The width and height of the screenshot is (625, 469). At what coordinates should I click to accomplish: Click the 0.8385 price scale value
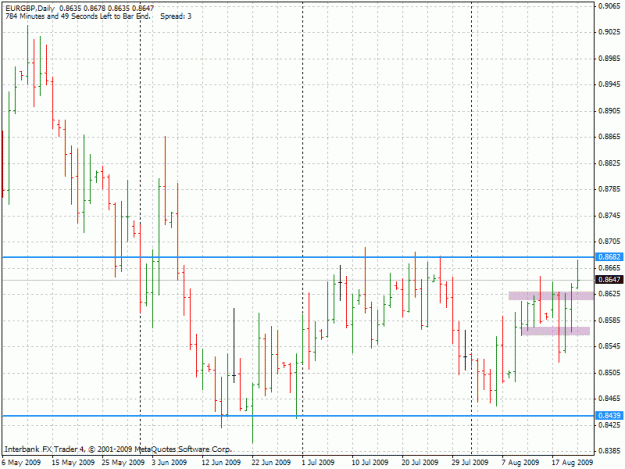(x=610, y=451)
